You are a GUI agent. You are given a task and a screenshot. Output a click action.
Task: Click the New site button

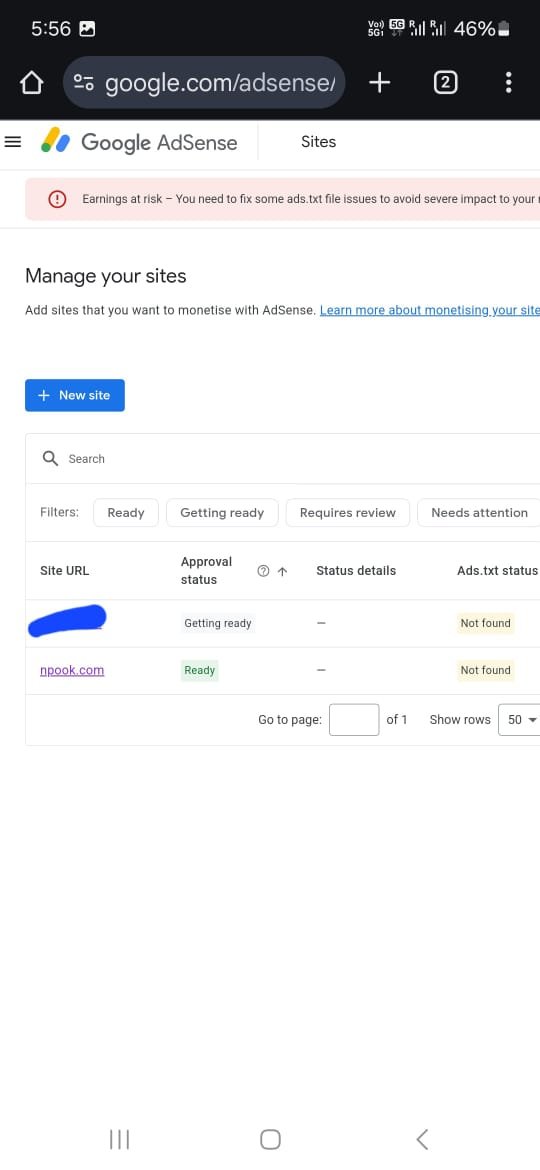click(75, 395)
